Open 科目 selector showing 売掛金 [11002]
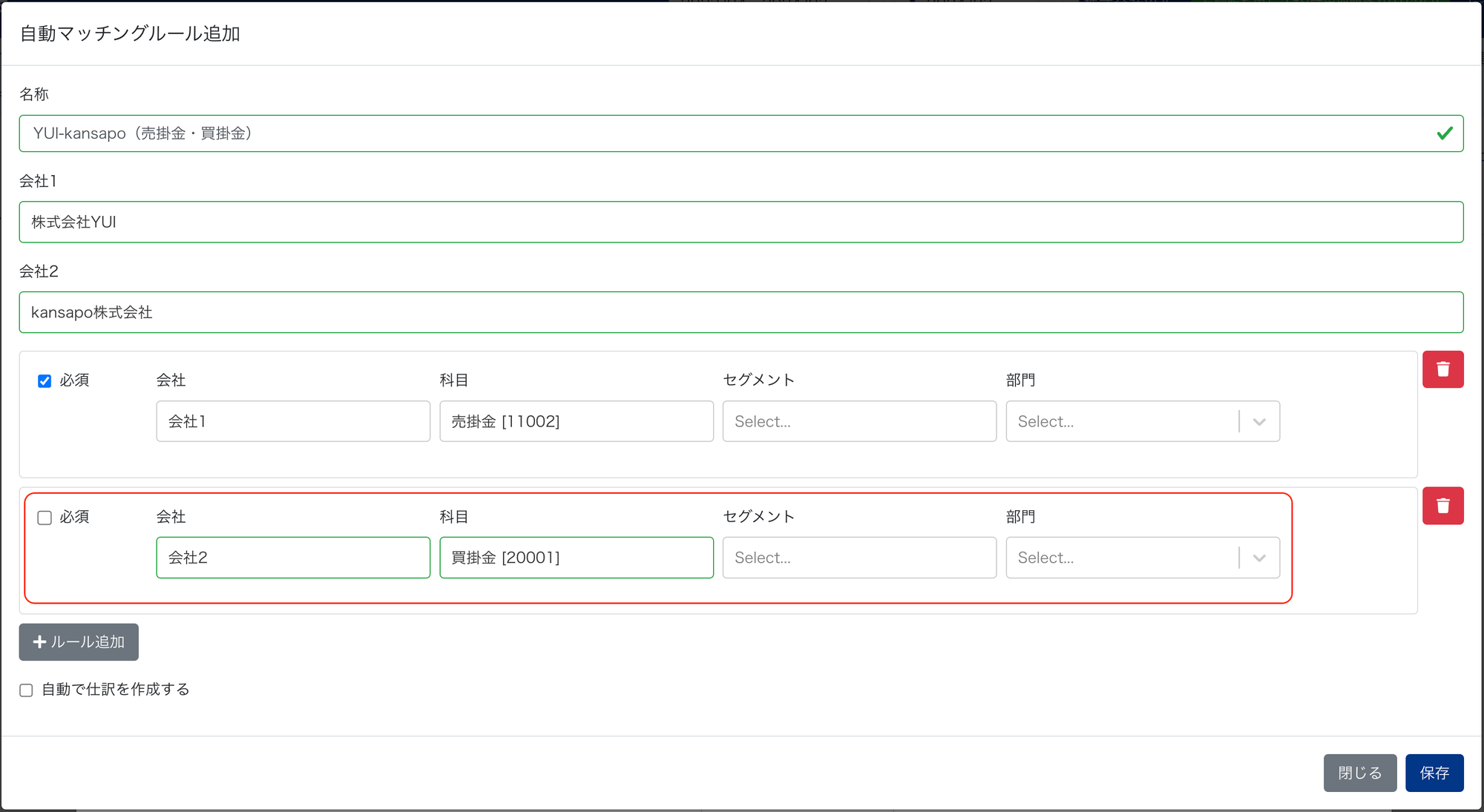This screenshot has width=1484, height=812. click(577, 421)
